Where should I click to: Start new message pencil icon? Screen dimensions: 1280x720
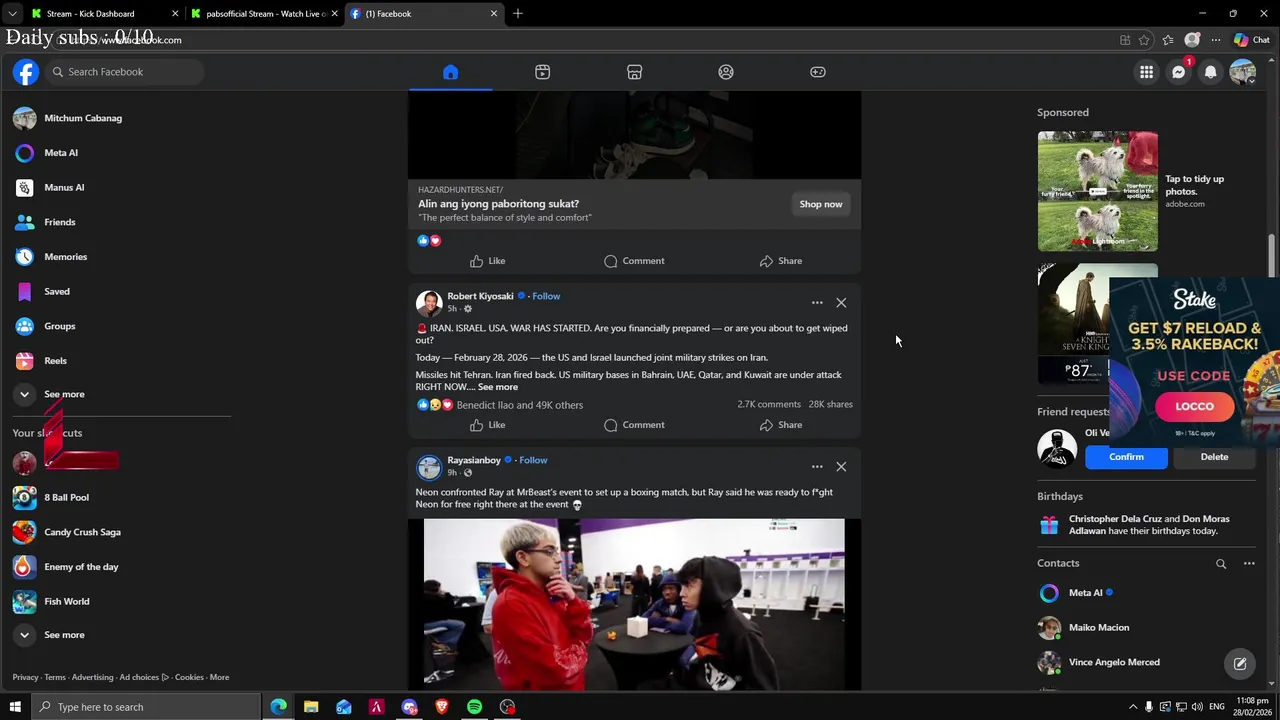1240,663
